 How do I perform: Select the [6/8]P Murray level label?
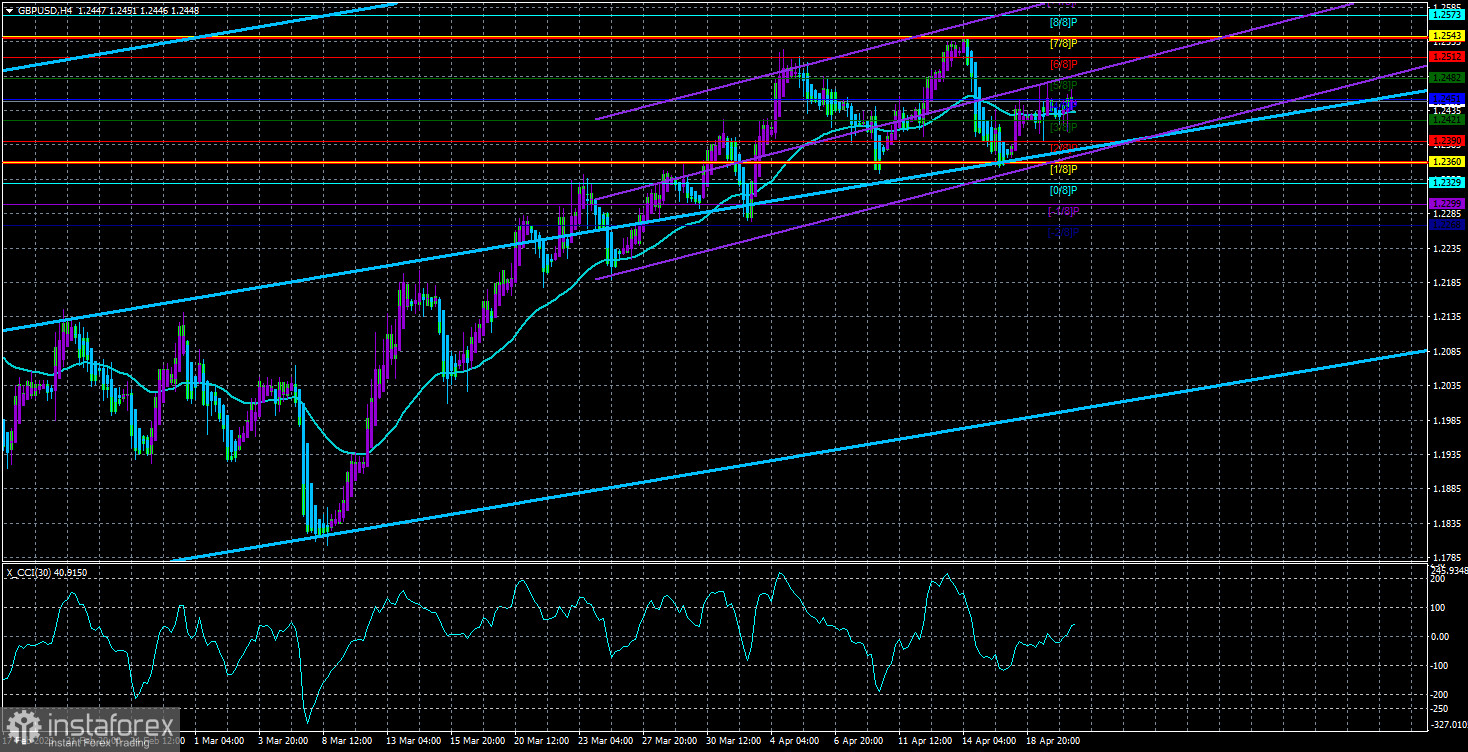[1063, 64]
